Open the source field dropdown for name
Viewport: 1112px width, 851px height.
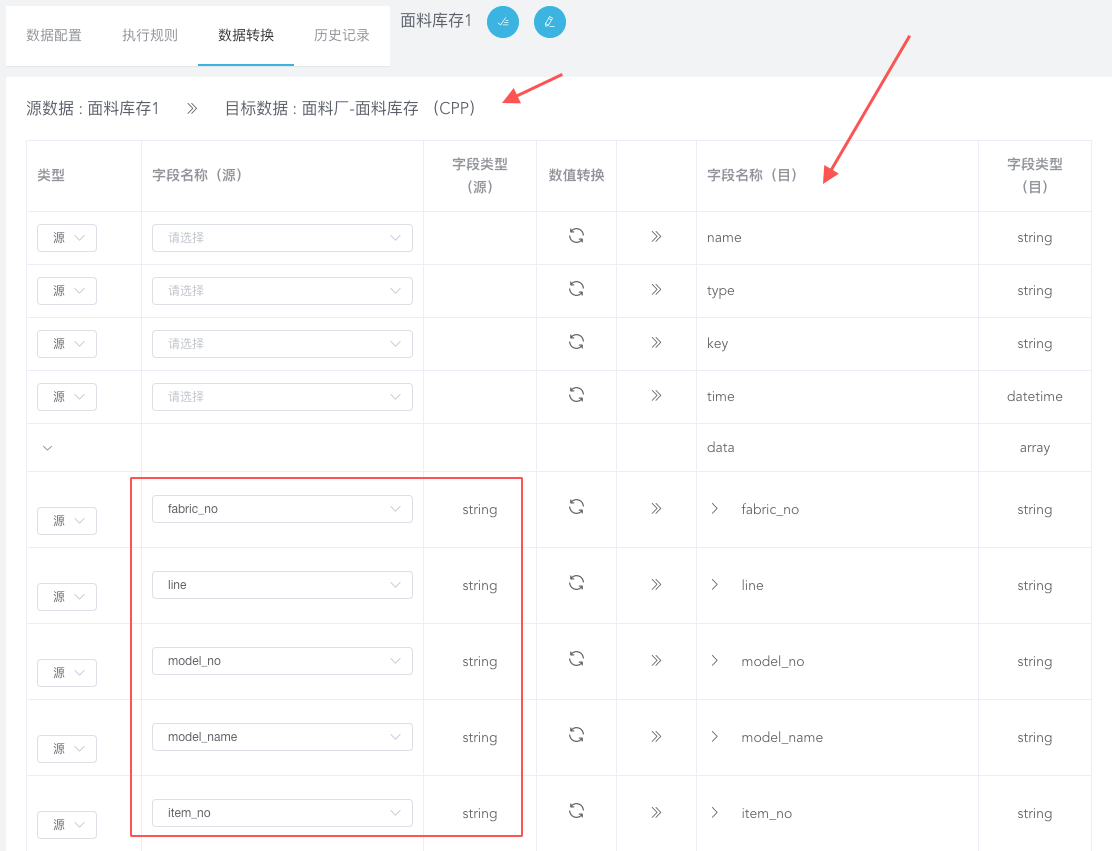282,238
